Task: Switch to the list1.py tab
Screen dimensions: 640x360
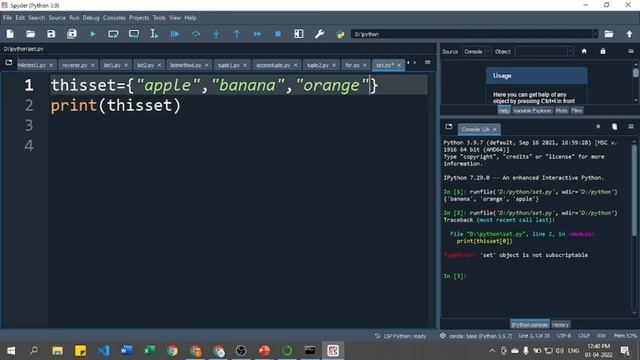Action: [112, 65]
